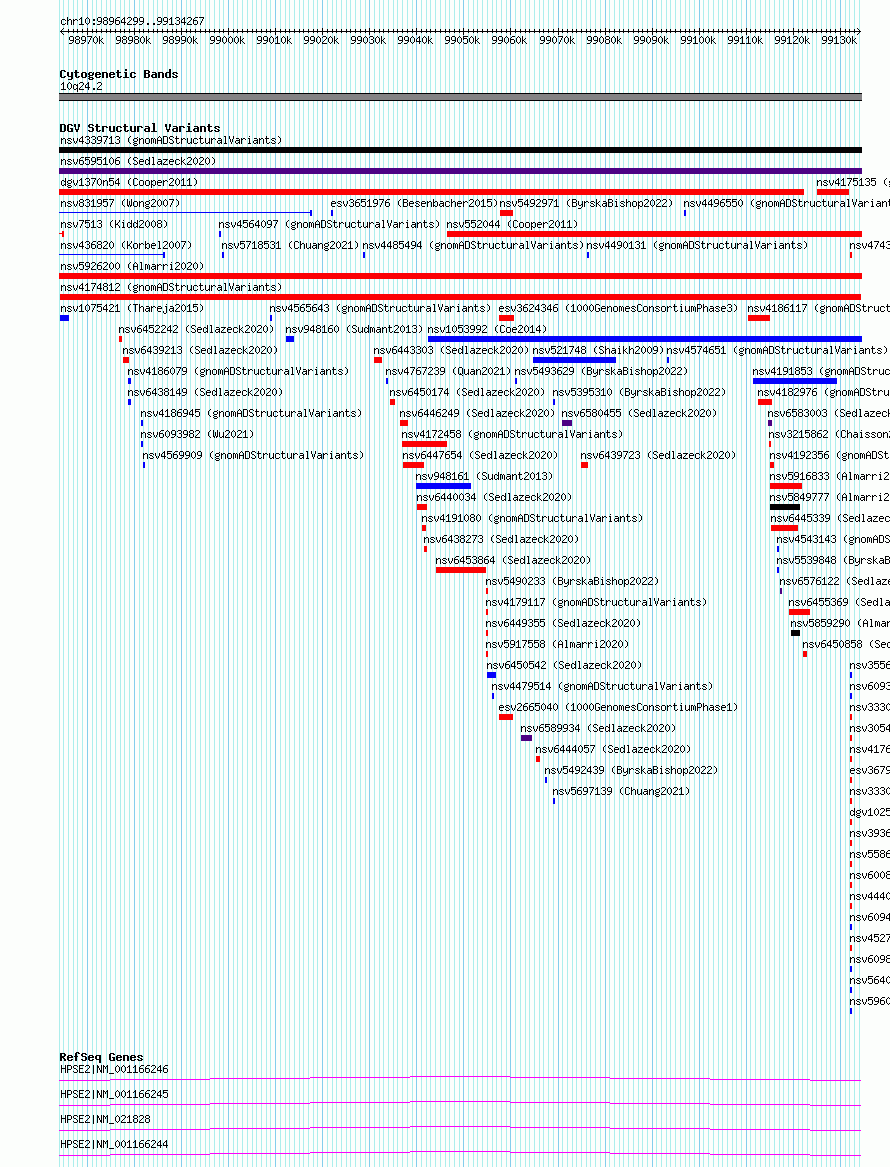Image resolution: width=890 pixels, height=1167 pixels.
Task: Click nsv6439723 (Sedlazeck2020) label
Action: [659, 455]
